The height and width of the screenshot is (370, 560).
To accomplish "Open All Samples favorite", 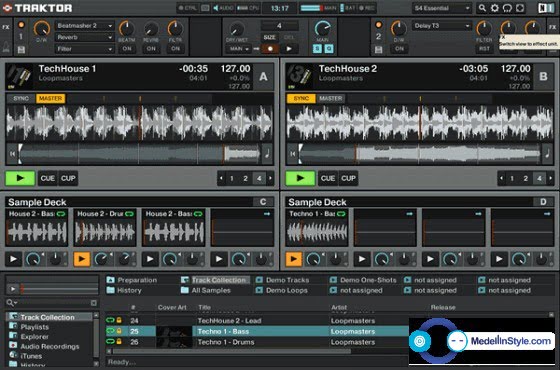I will click(x=206, y=290).
